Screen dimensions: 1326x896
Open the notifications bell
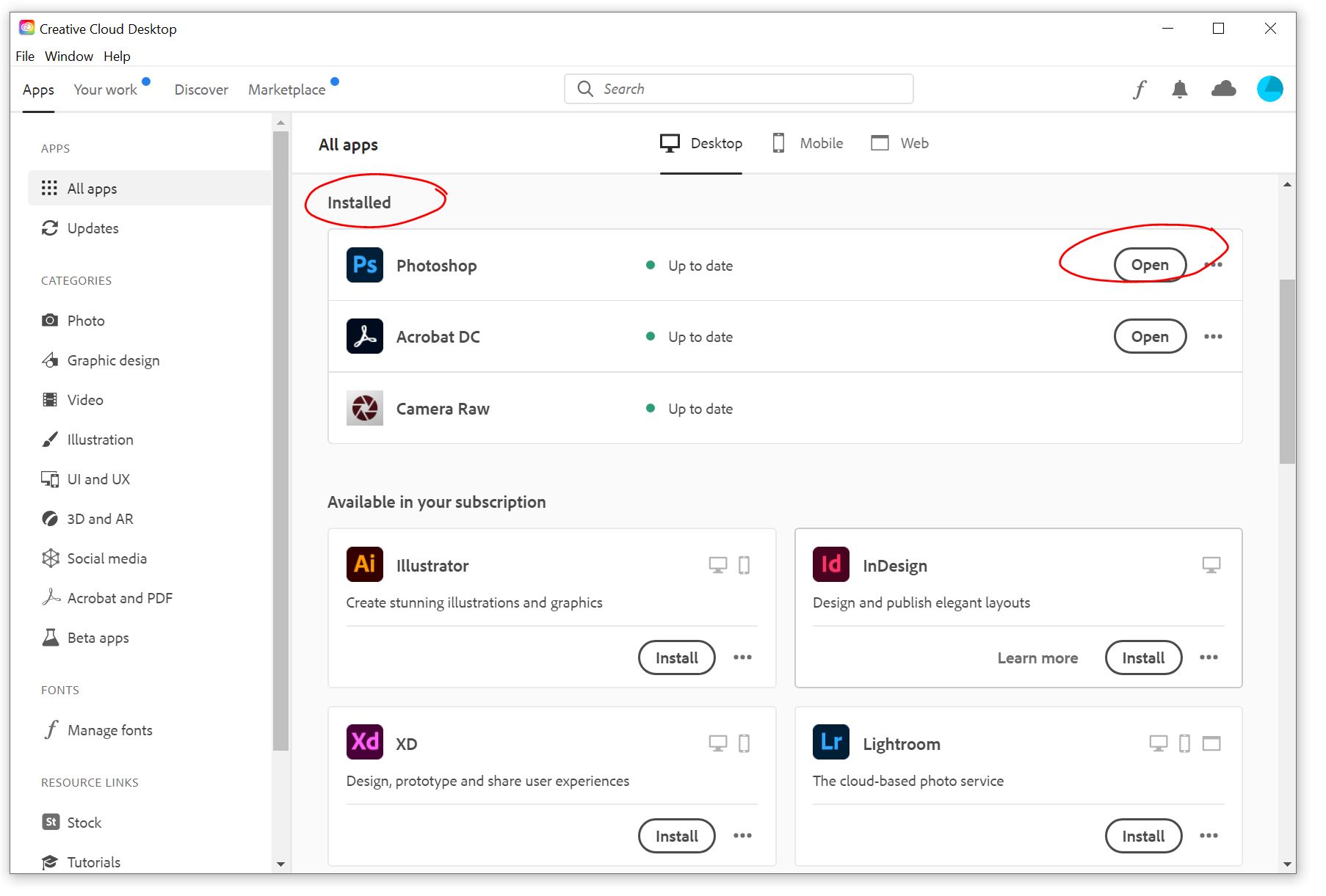[x=1179, y=90]
